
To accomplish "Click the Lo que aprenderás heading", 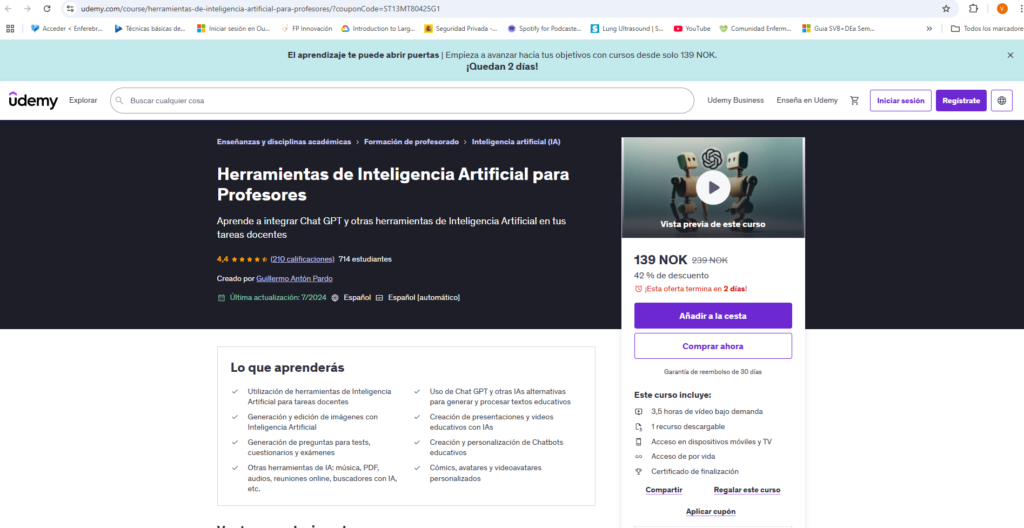I will point(287,367).
